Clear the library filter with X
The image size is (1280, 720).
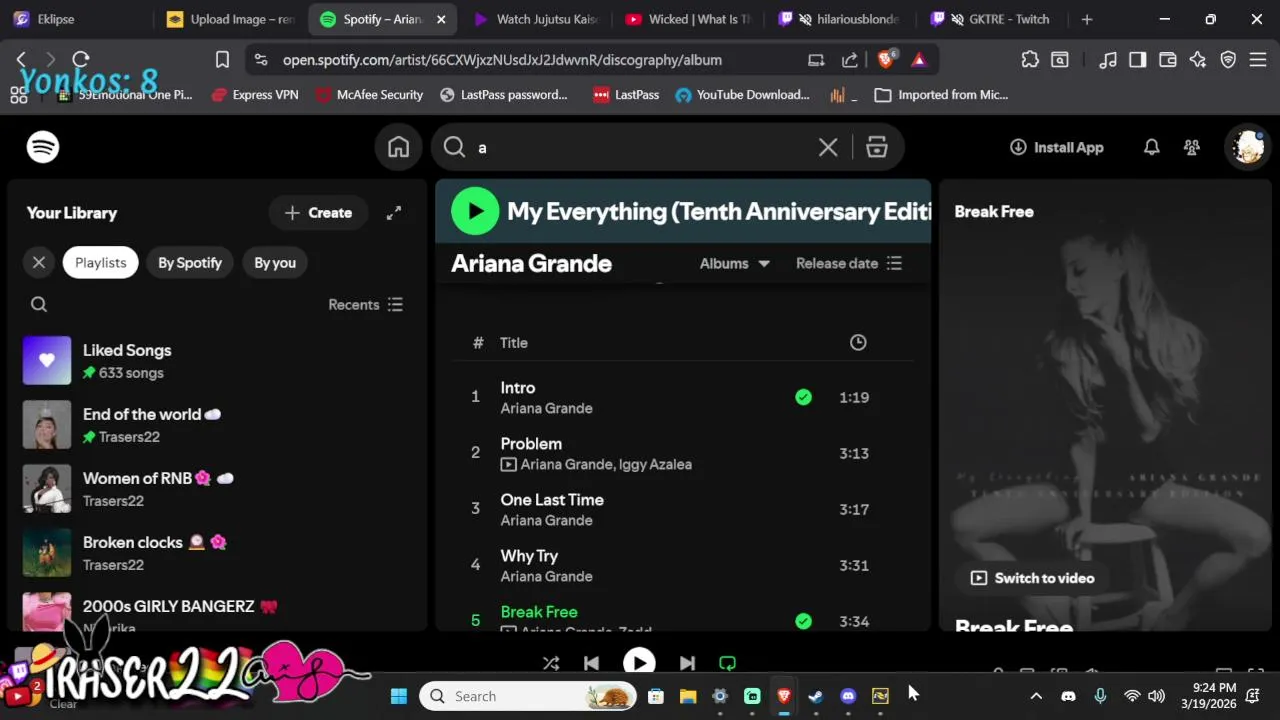point(39,263)
